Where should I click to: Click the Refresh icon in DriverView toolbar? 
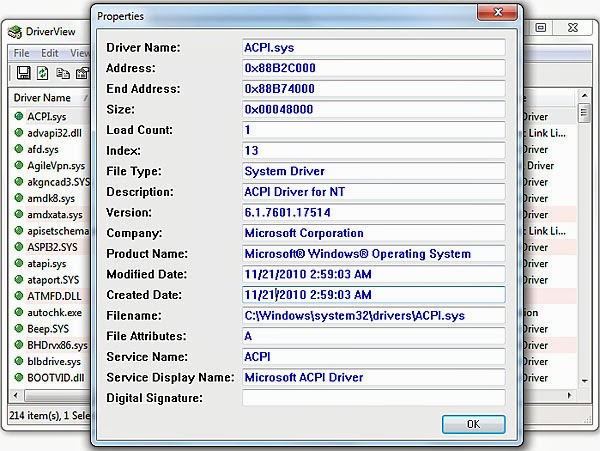pyautogui.click(x=42, y=73)
